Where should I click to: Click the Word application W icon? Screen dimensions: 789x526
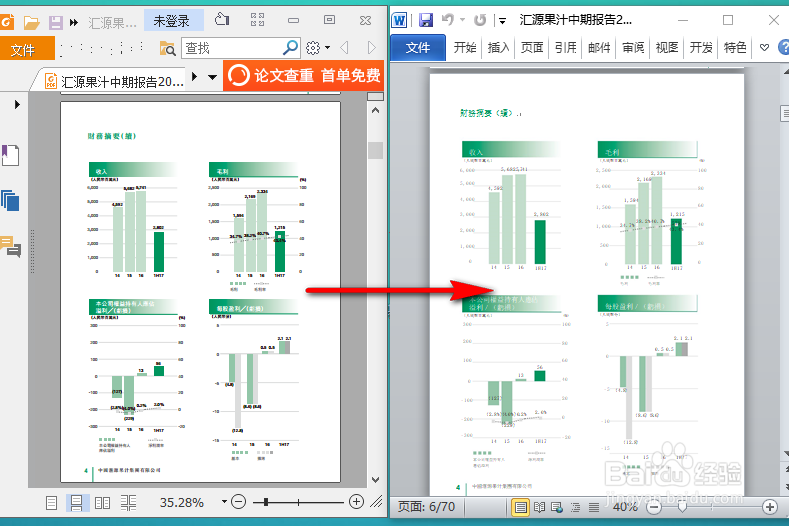coord(400,20)
